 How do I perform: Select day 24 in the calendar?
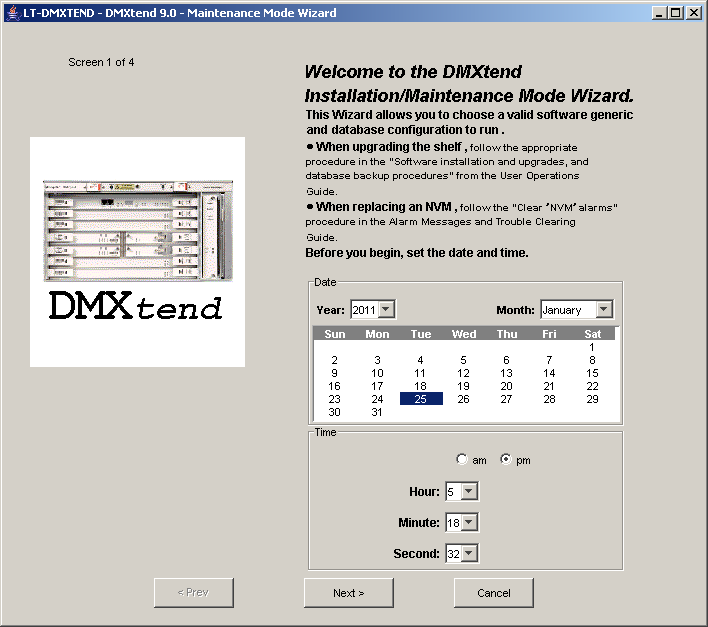tap(377, 399)
